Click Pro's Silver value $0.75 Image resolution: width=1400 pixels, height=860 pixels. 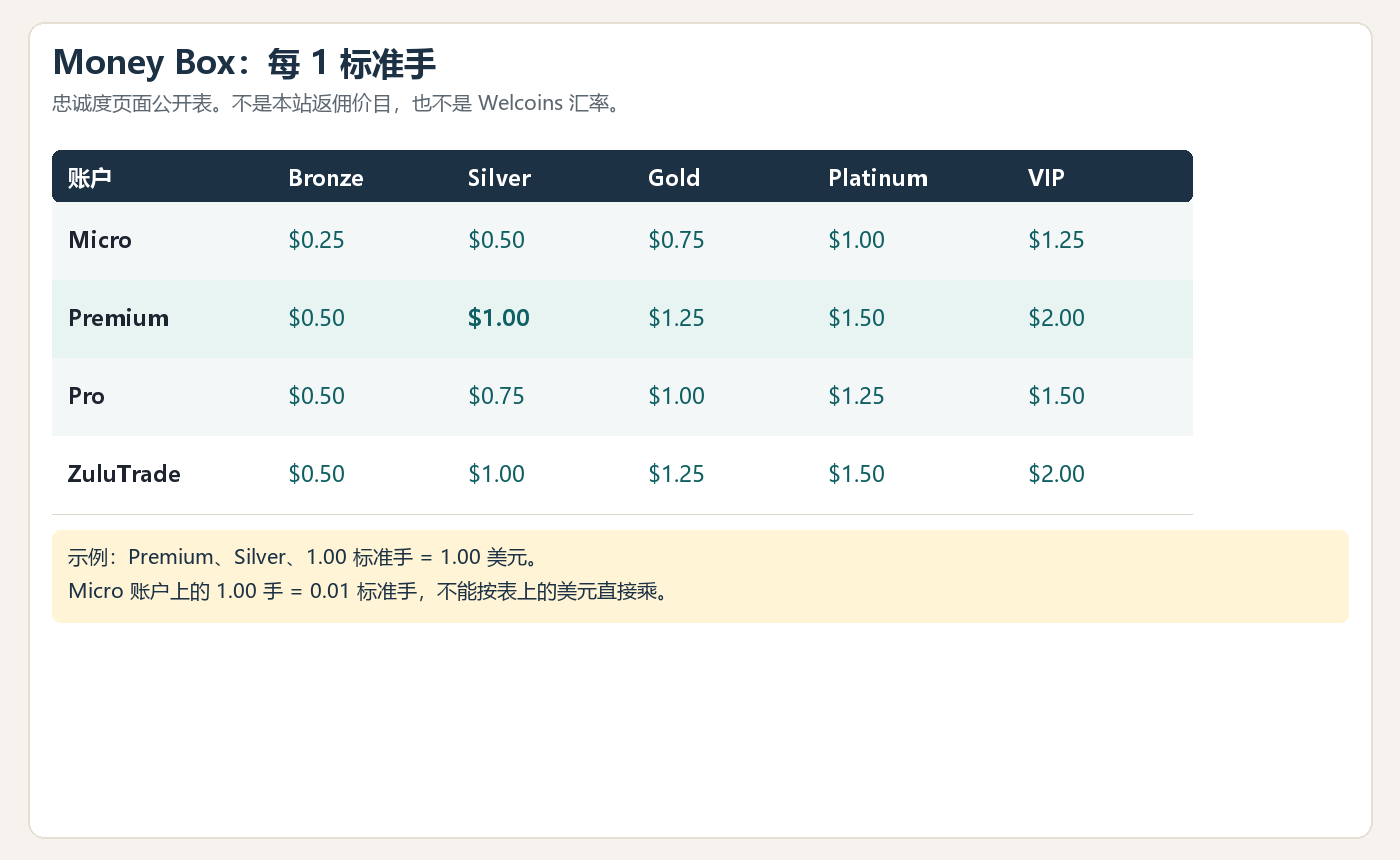coord(496,396)
